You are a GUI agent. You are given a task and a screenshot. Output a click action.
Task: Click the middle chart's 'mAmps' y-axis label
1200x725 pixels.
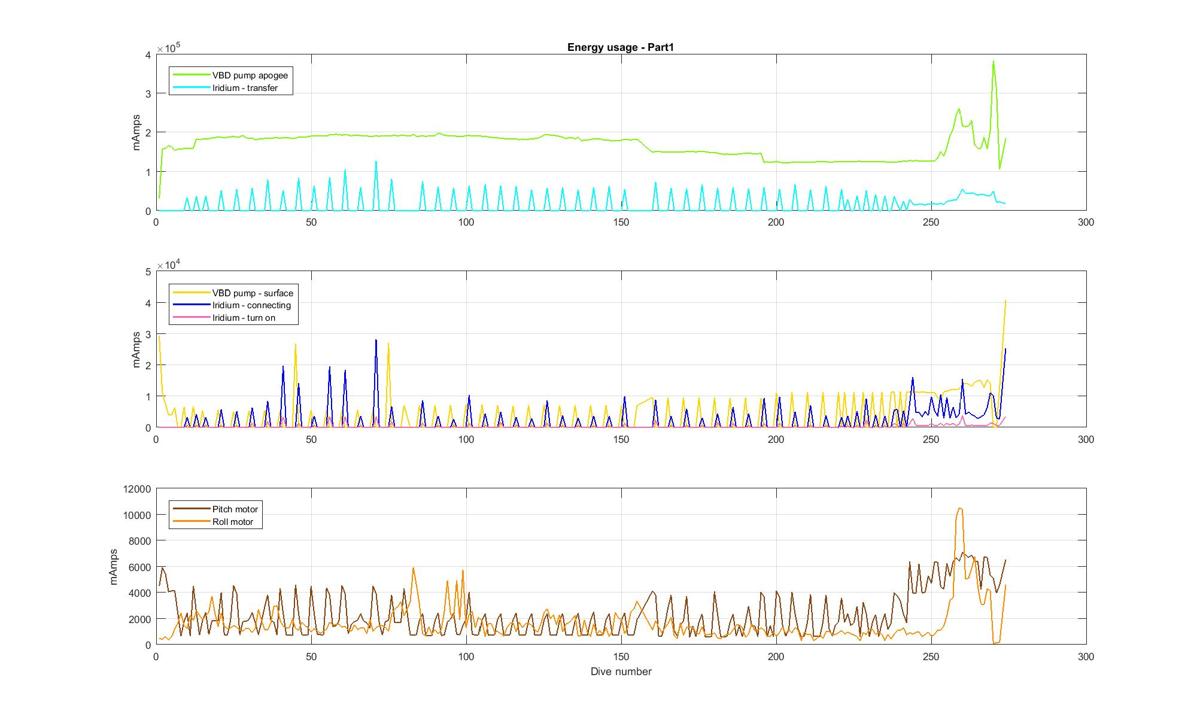point(137,350)
